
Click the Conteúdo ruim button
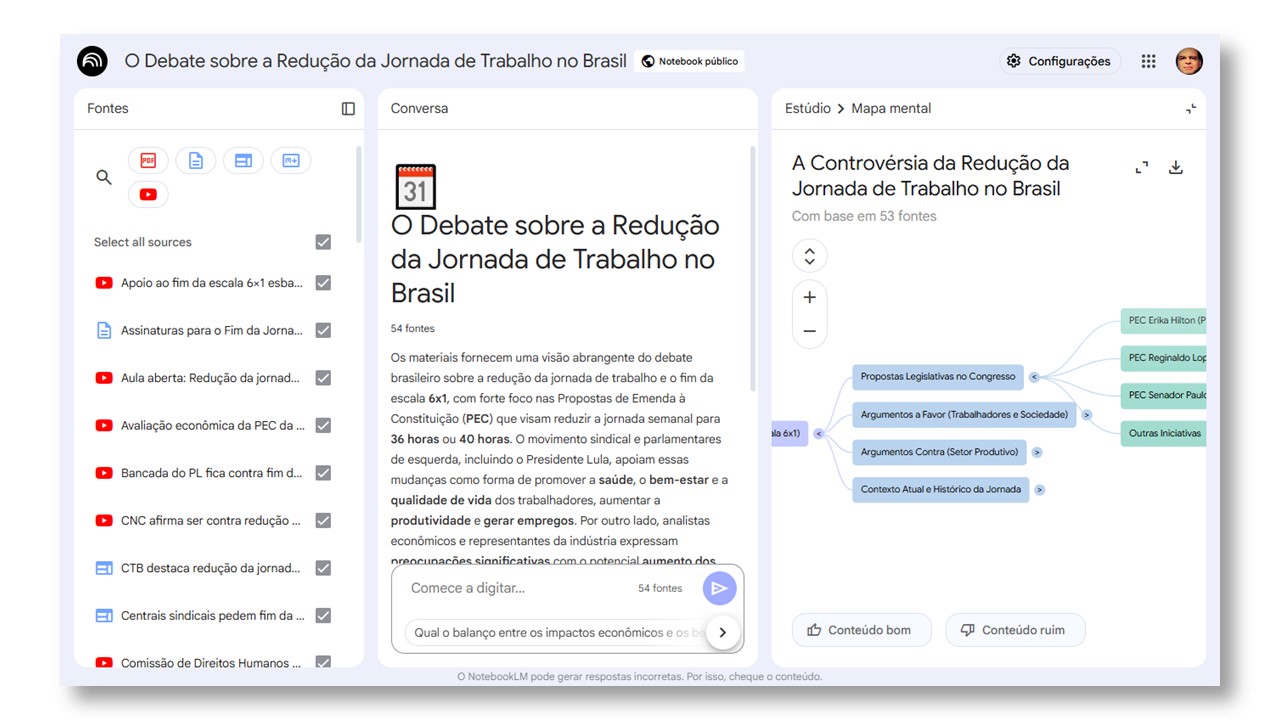click(x=1014, y=630)
